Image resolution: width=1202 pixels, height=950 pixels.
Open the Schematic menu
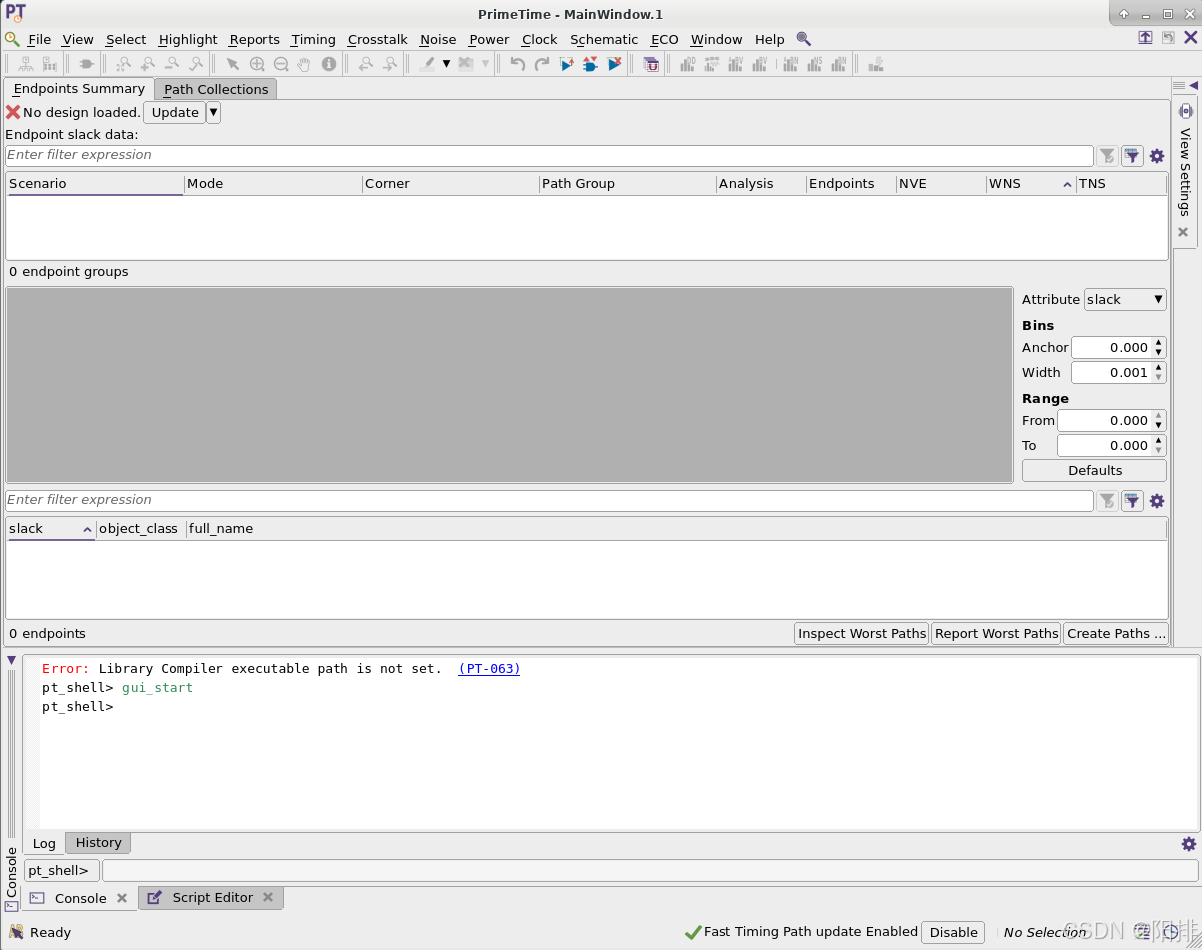tap(604, 39)
